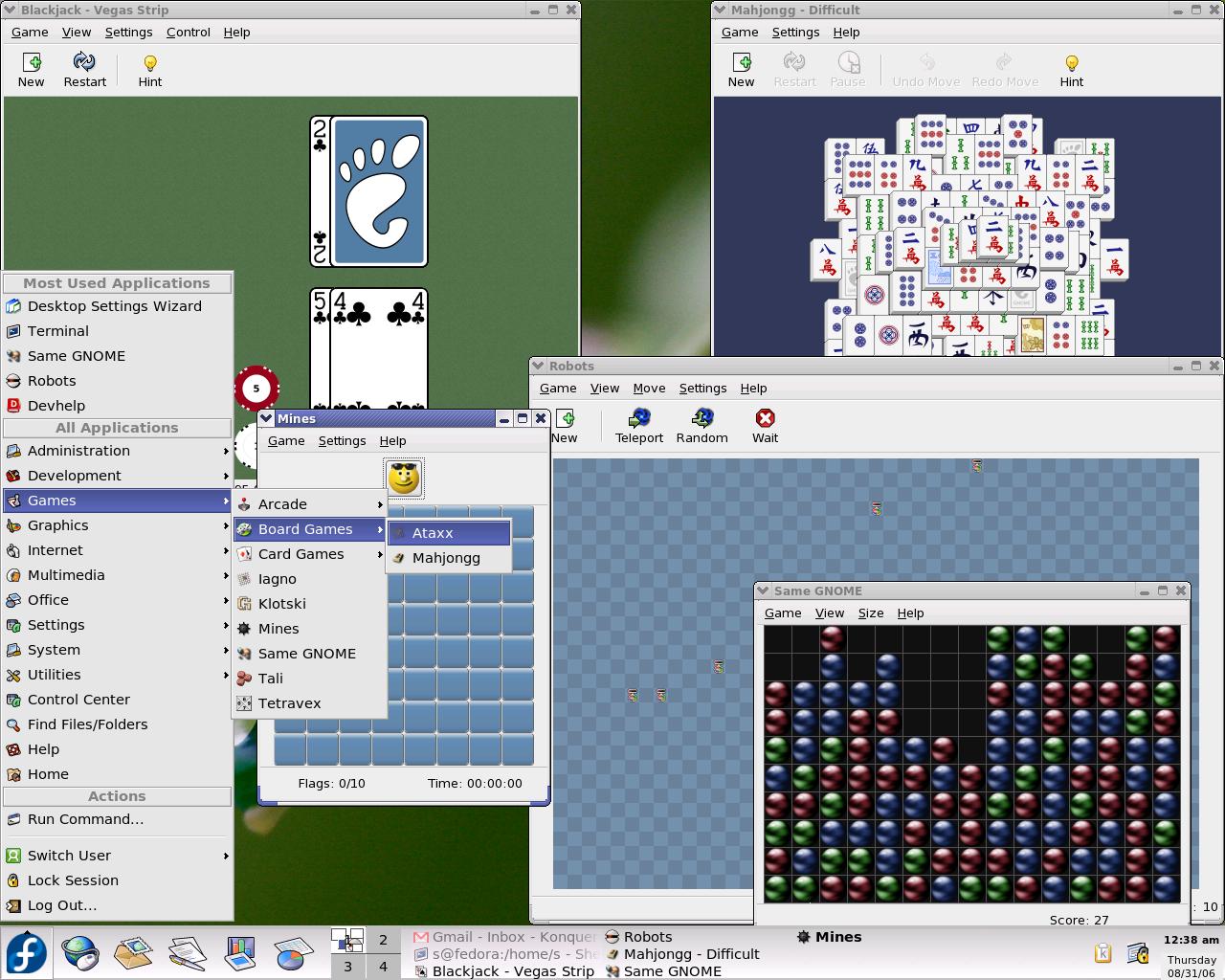Open Settings menu in Mahjongg
The width and height of the screenshot is (1225, 980).
click(795, 32)
